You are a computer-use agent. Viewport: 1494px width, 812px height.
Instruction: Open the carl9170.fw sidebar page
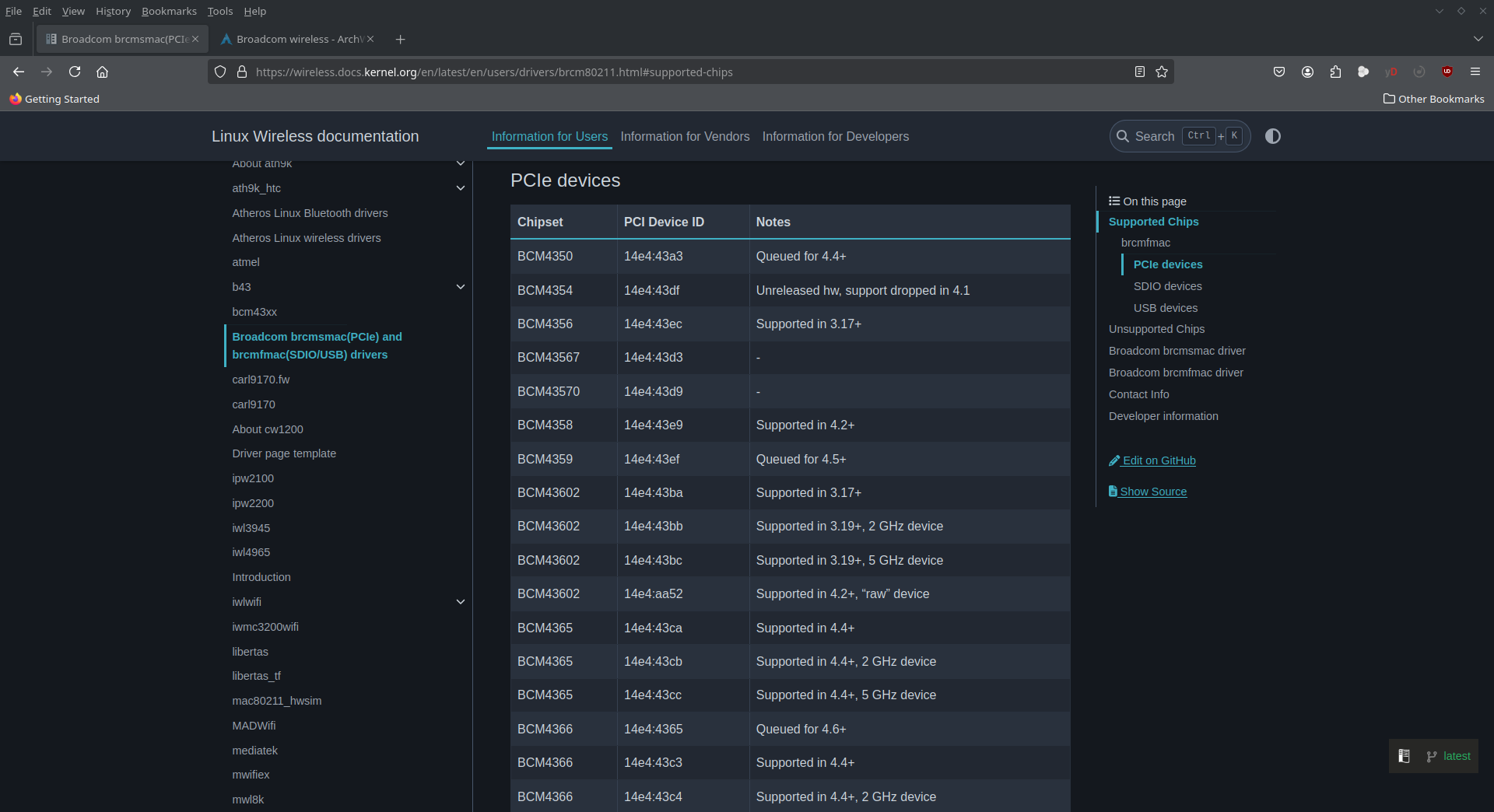coord(261,380)
